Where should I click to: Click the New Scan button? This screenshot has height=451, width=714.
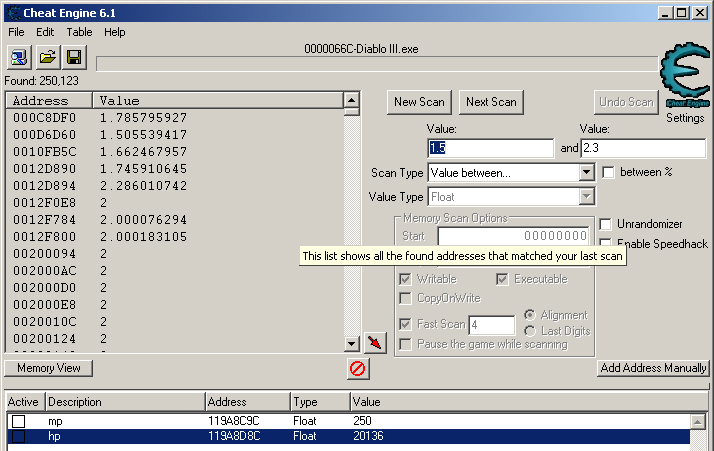point(419,102)
